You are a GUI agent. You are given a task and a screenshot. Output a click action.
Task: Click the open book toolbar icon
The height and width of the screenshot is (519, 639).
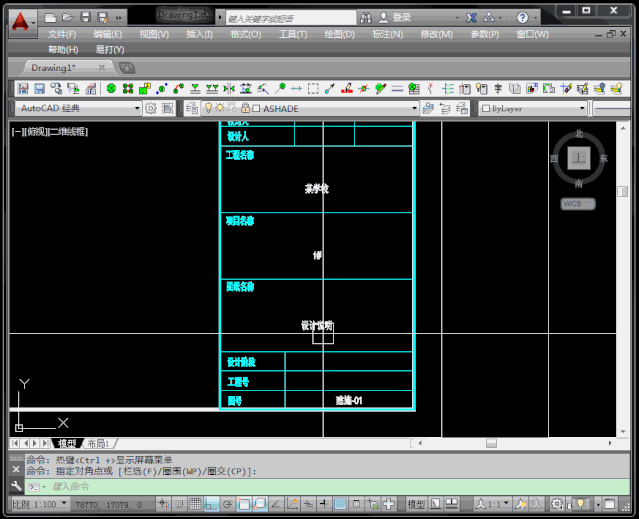point(515,88)
